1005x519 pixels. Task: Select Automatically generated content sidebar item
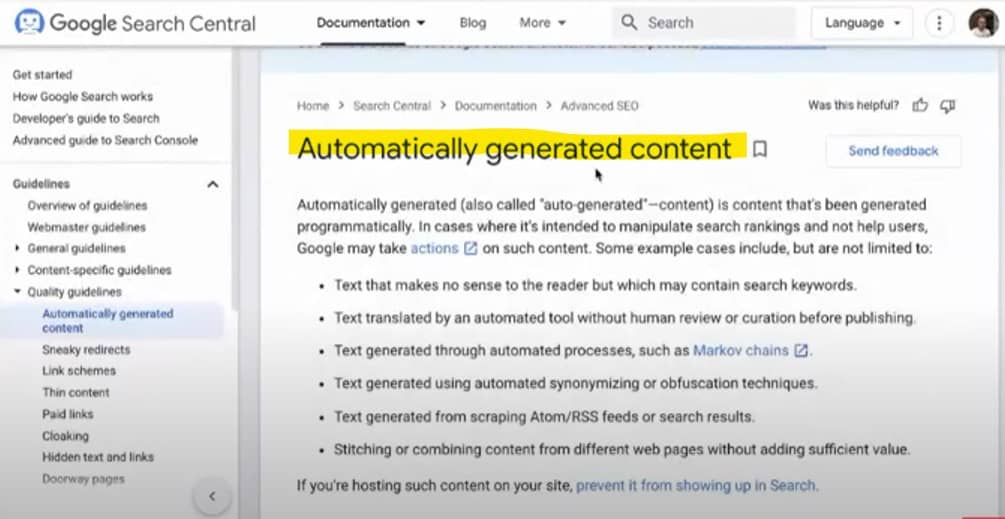coord(108,320)
